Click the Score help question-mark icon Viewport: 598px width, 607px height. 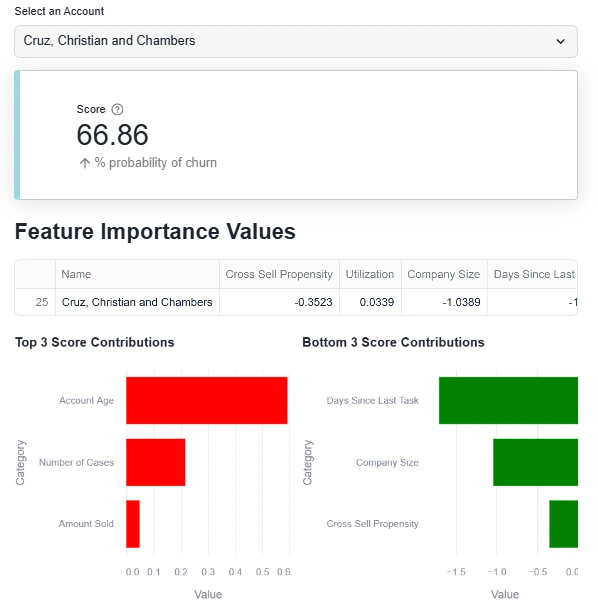click(x=117, y=110)
